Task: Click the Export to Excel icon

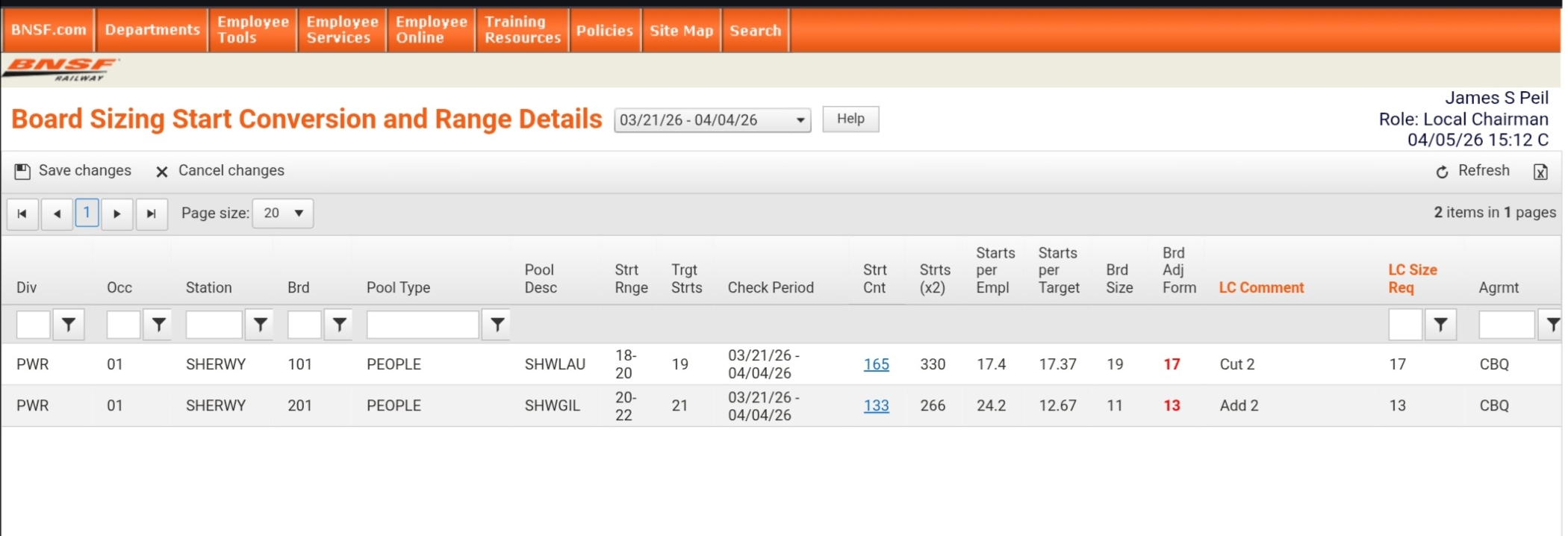Action: [x=1540, y=172]
